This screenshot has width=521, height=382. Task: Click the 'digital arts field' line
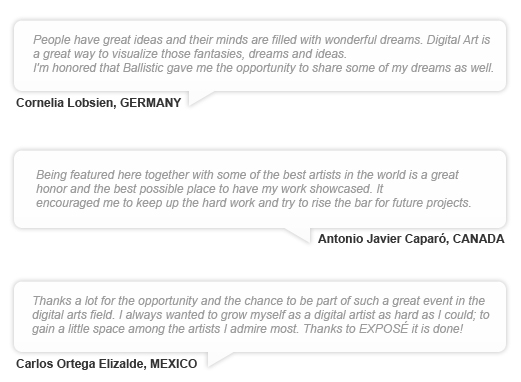261,315
